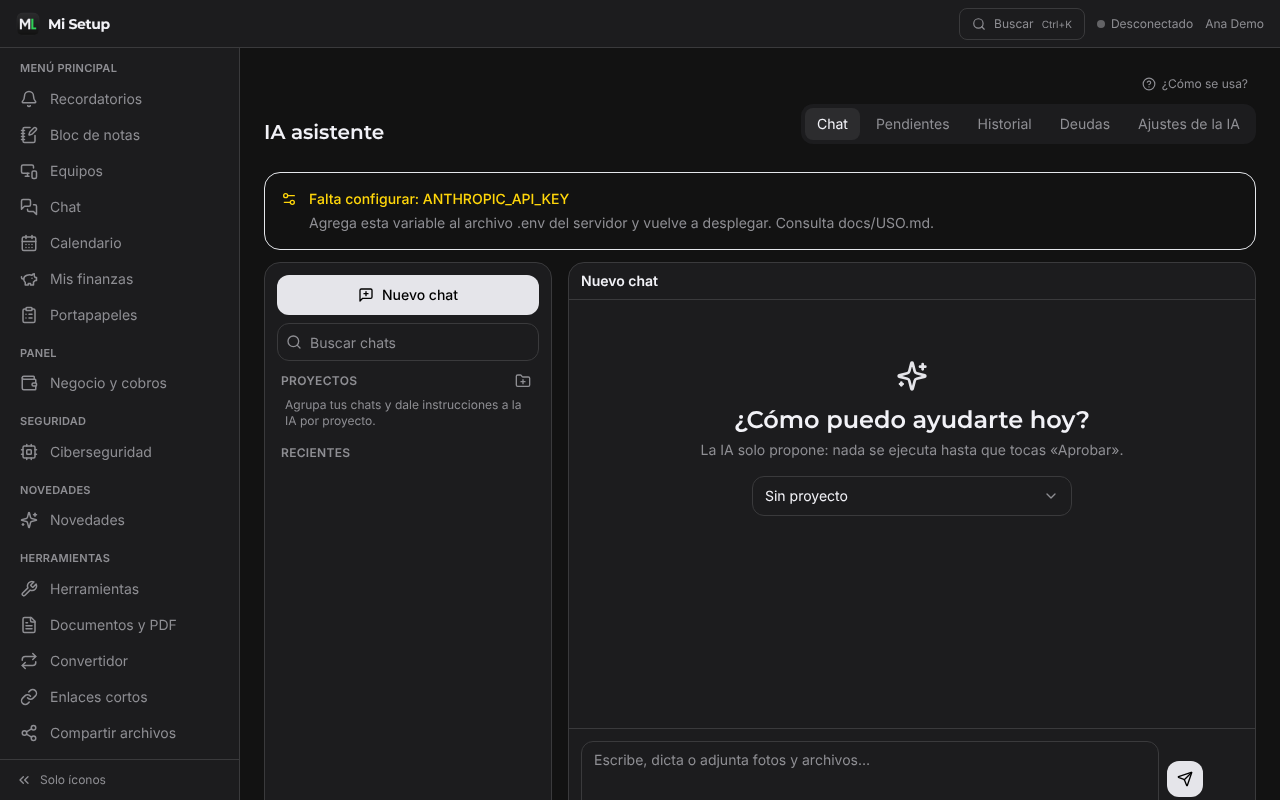The height and width of the screenshot is (800, 1280).
Task: Select the Chat bubble icon in sidebar
Action: (29, 207)
